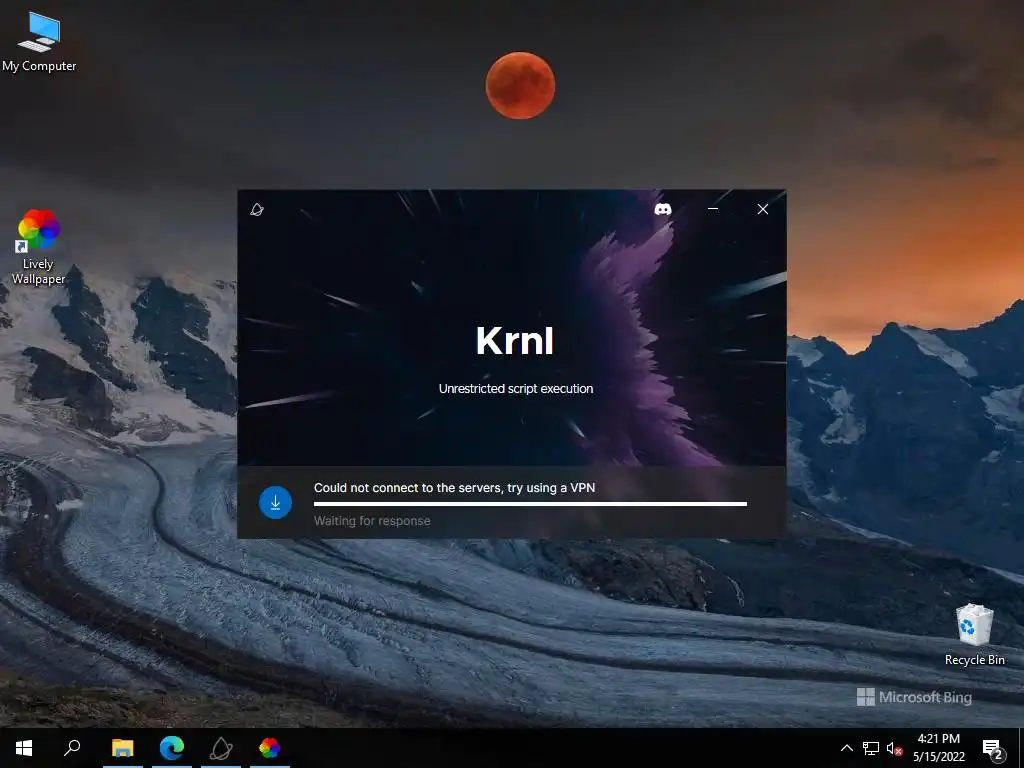Open Lively Wallpaper from taskbar
The image size is (1024, 768).
tap(270, 748)
